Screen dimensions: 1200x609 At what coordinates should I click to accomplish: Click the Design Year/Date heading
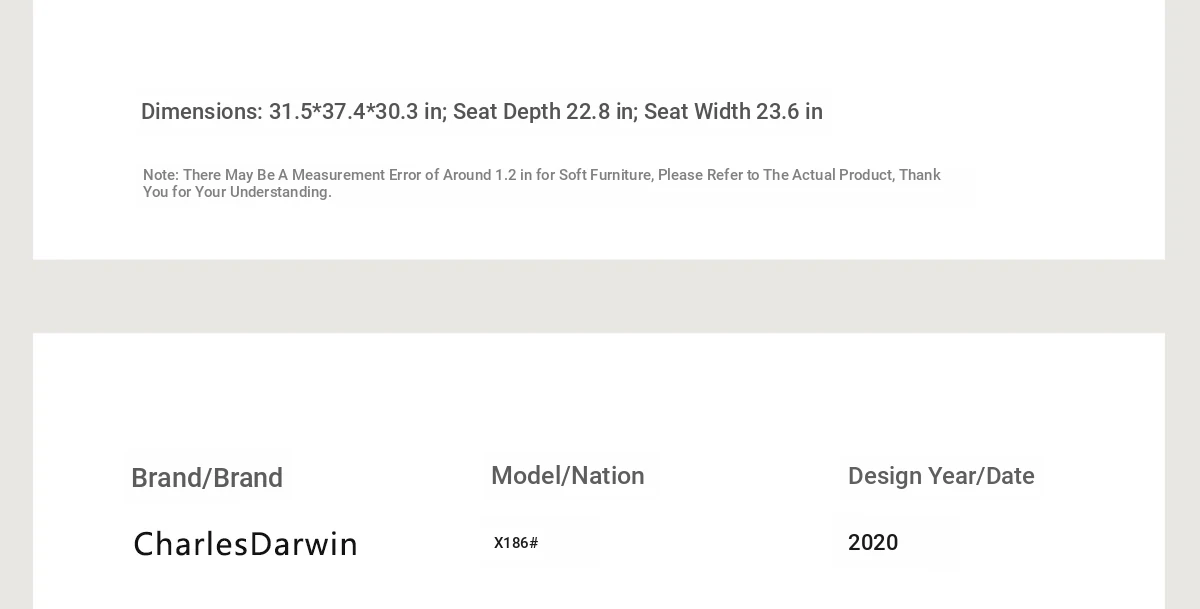(x=941, y=476)
